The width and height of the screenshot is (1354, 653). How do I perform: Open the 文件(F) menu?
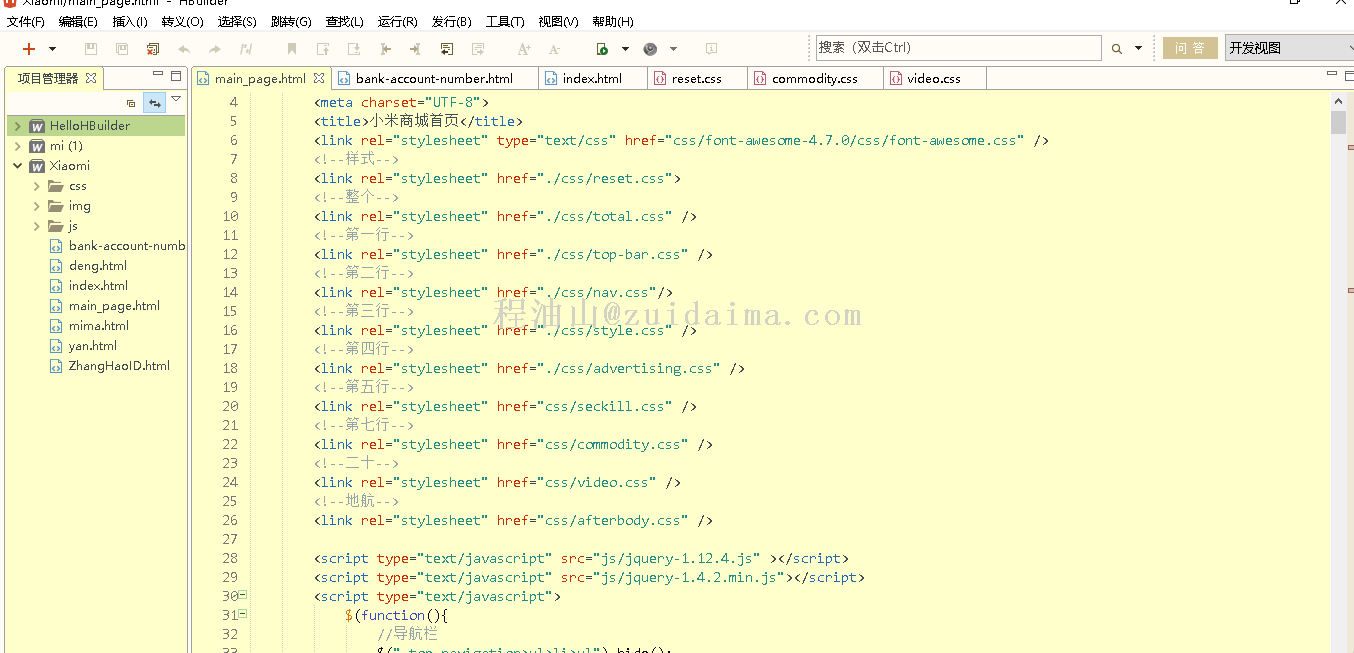point(26,21)
